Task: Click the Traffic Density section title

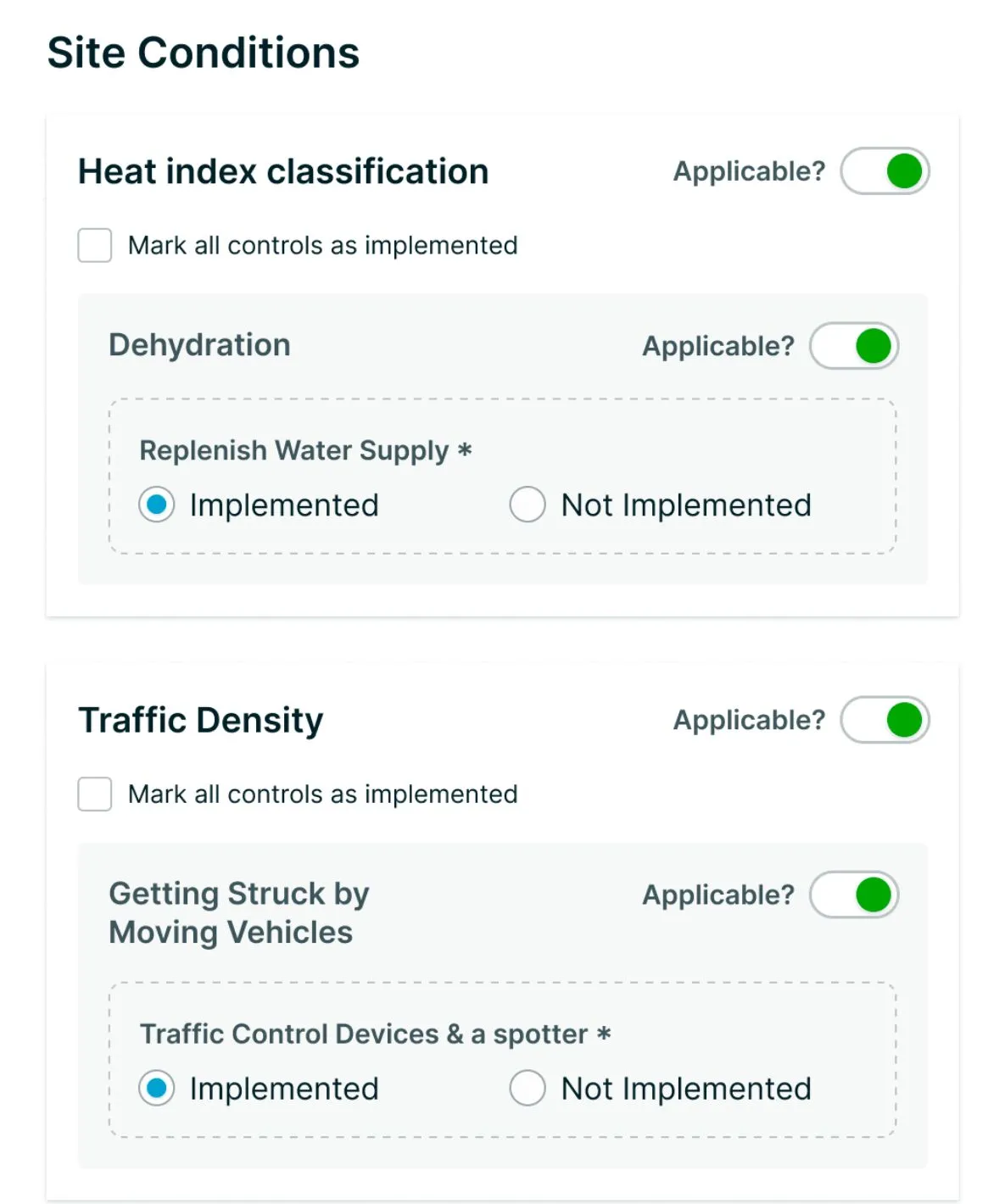Action: tap(201, 720)
